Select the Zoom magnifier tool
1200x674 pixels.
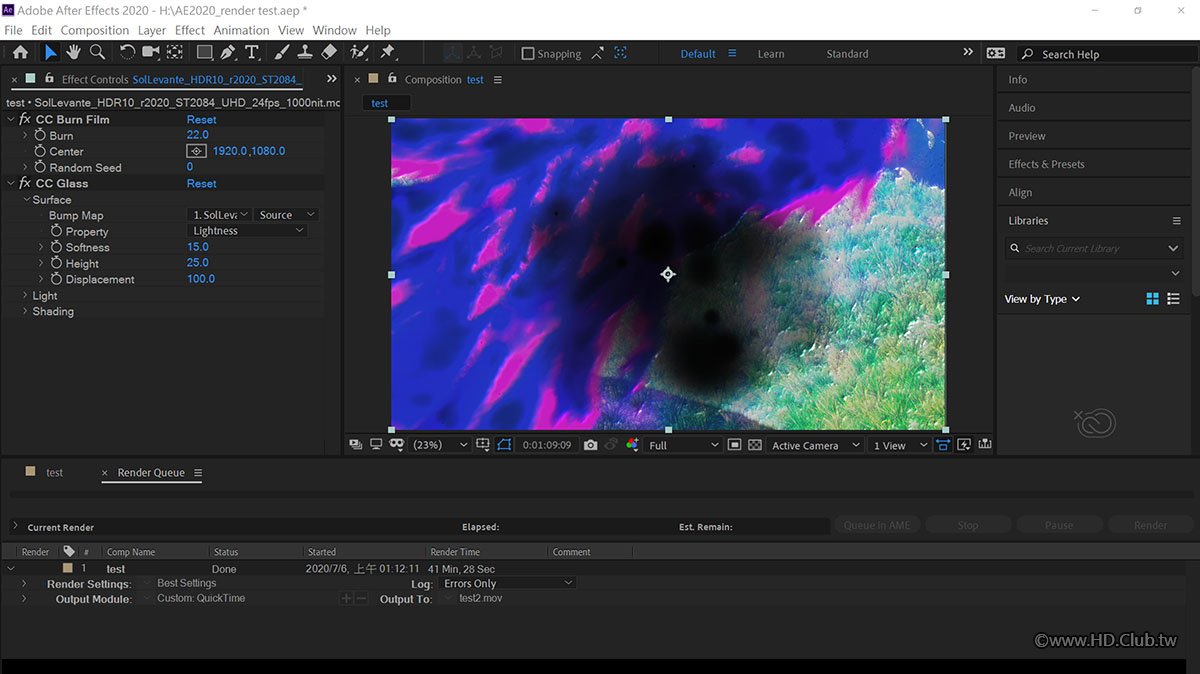pyautogui.click(x=98, y=53)
